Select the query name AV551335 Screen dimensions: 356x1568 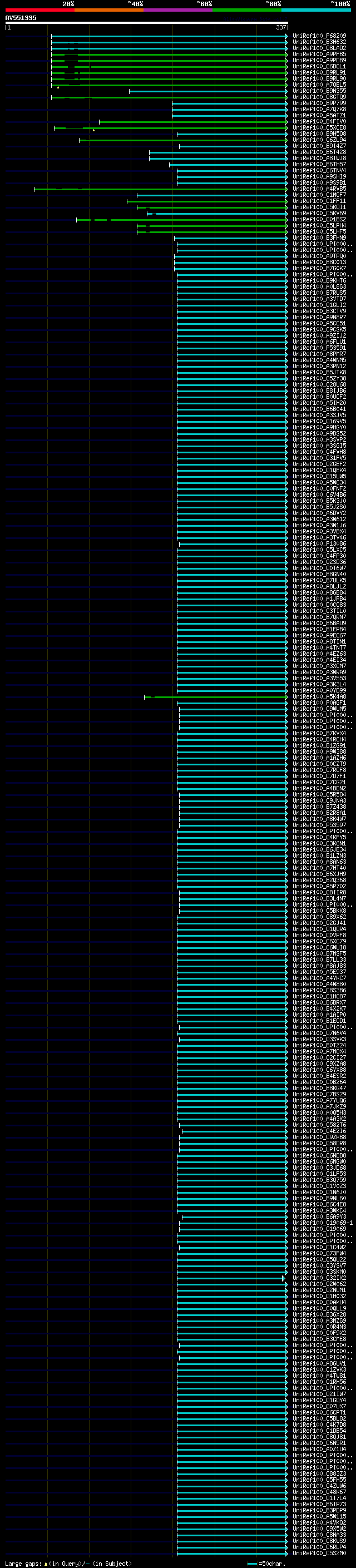(21, 18)
